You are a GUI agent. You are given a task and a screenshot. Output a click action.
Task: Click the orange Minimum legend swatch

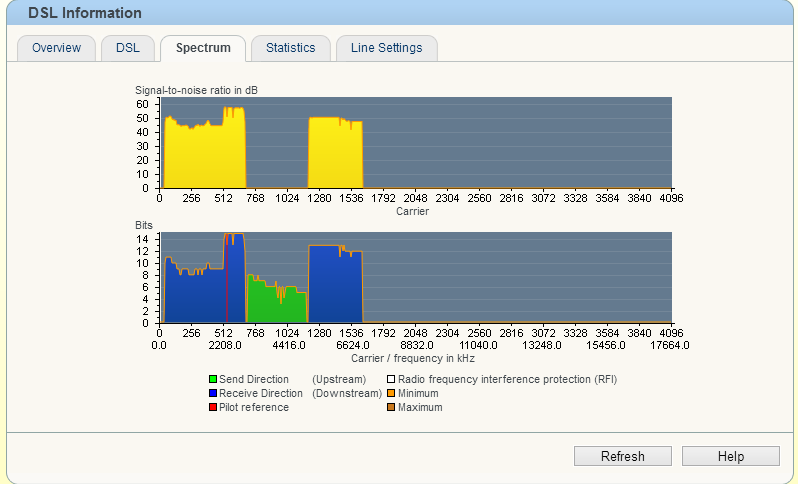(x=391, y=393)
